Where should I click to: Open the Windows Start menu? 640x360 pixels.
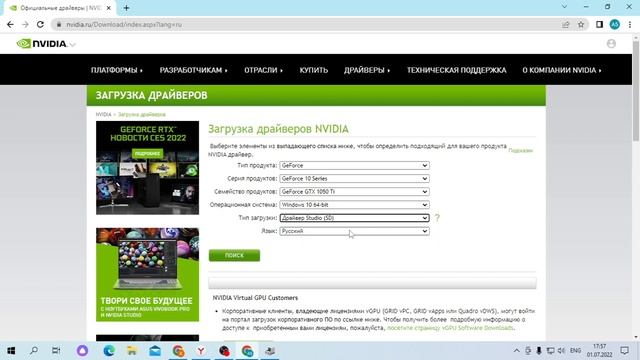11,351
